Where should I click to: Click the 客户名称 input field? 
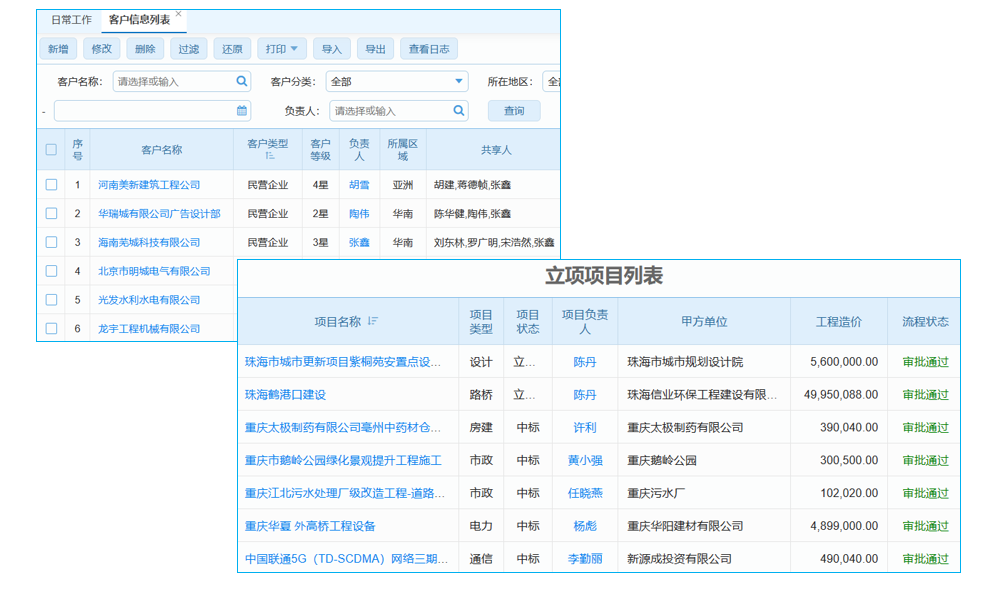pos(175,82)
